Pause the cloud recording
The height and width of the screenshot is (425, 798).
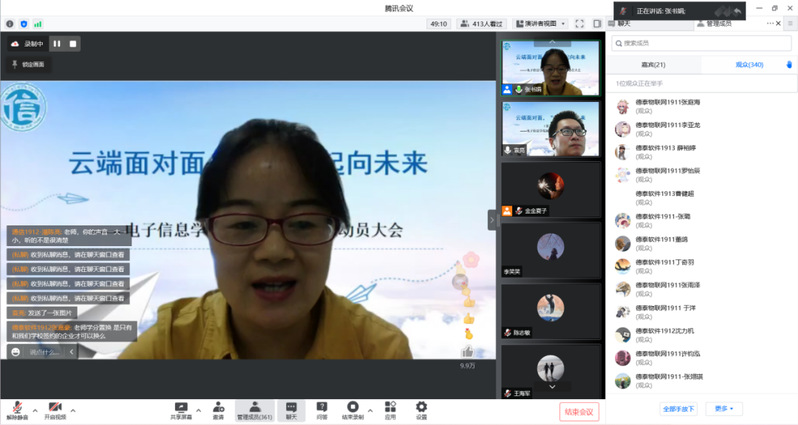point(57,43)
